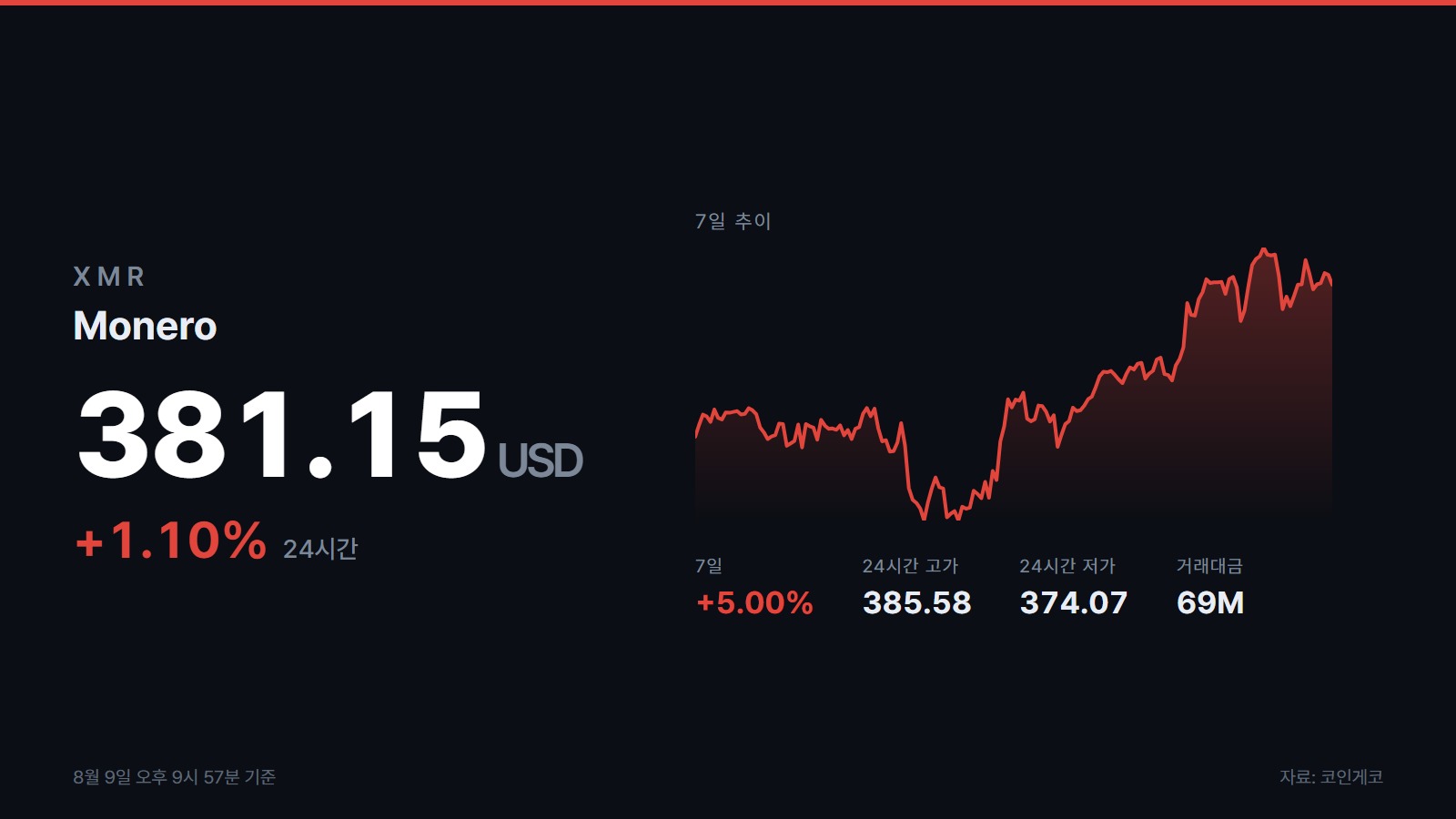Click the 자료: 코인게코 source credit
The image size is (1456, 819).
click(x=1331, y=777)
